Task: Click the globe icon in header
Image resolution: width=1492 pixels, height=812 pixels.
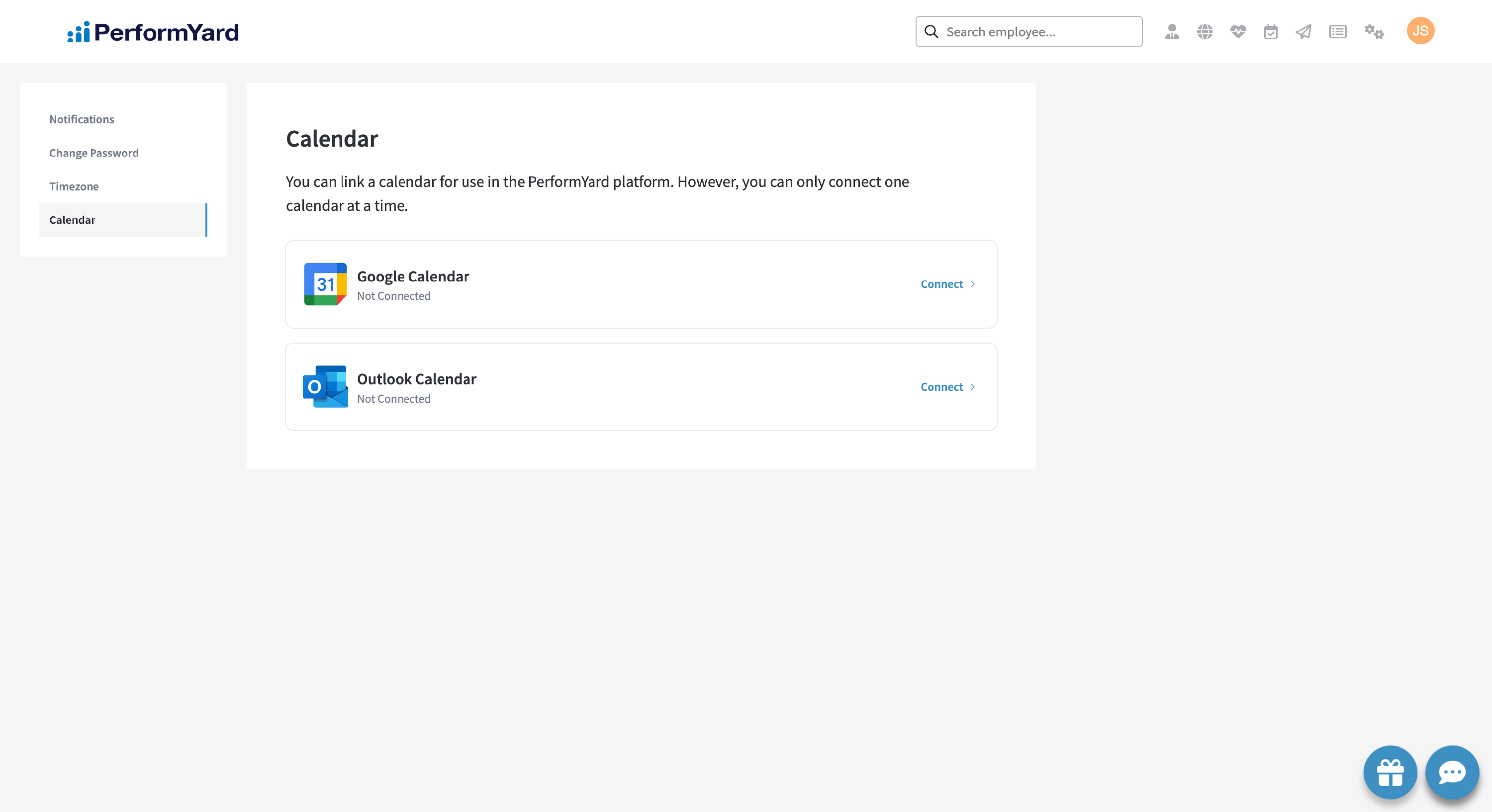Action: pos(1205,31)
